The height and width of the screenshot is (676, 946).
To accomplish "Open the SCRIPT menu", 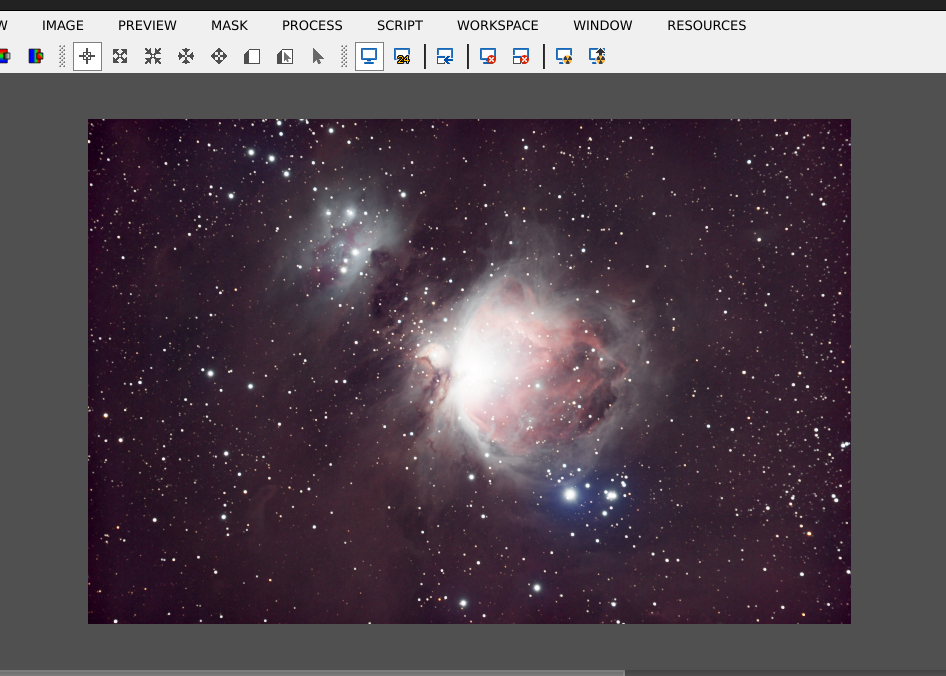I will [400, 25].
